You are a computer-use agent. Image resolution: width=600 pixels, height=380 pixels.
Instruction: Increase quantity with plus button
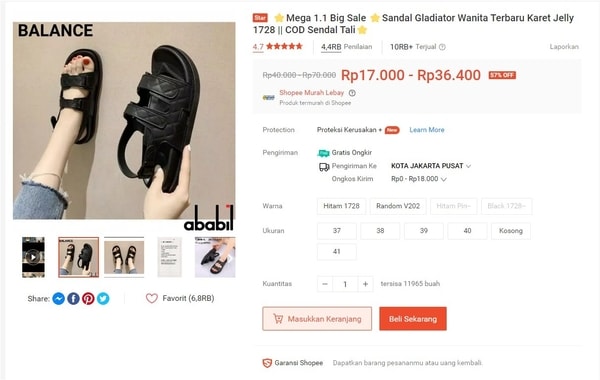(365, 284)
